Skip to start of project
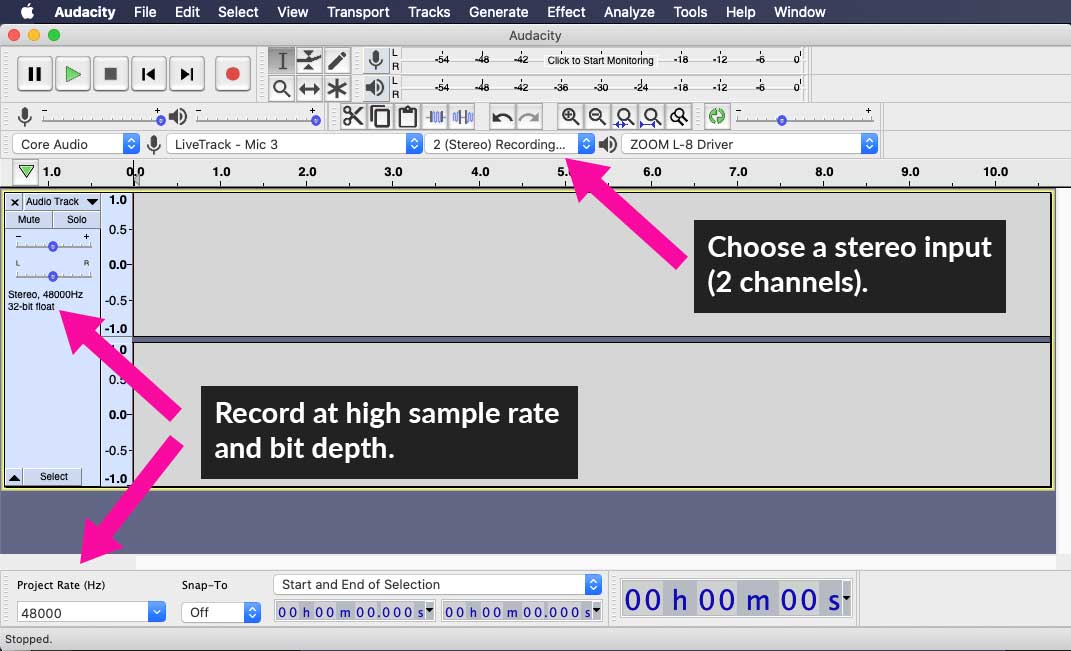The height and width of the screenshot is (651, 1071). click(x=148, y=74)
